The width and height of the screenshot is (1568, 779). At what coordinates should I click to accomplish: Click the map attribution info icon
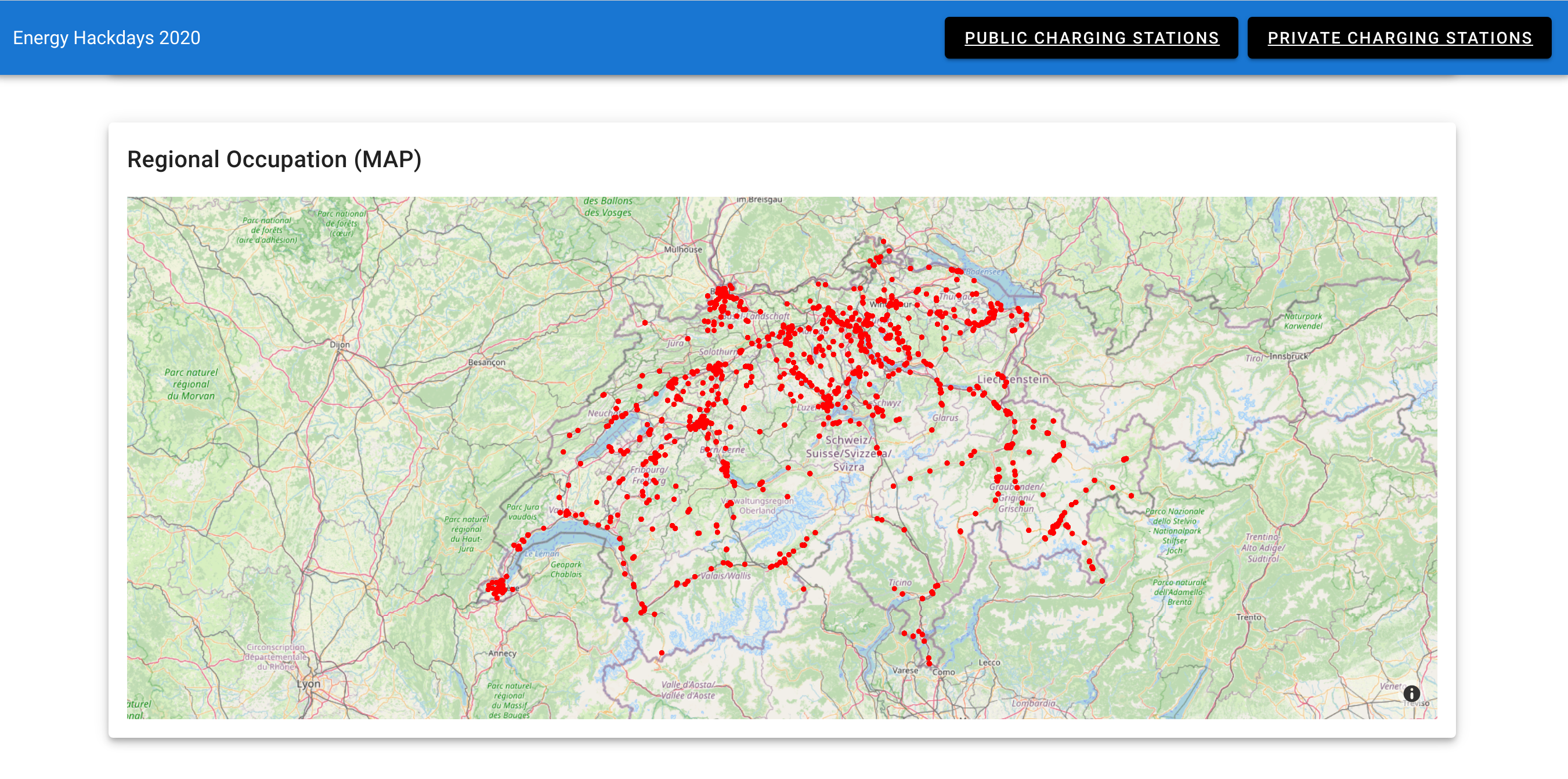pyautogui.click(x=1411, y=693)
